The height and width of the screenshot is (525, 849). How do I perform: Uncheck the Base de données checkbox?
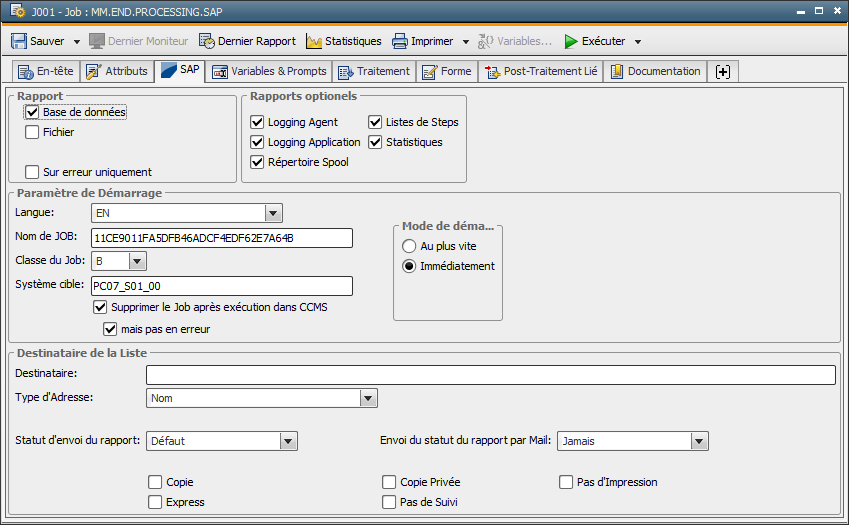pos(32,113)
